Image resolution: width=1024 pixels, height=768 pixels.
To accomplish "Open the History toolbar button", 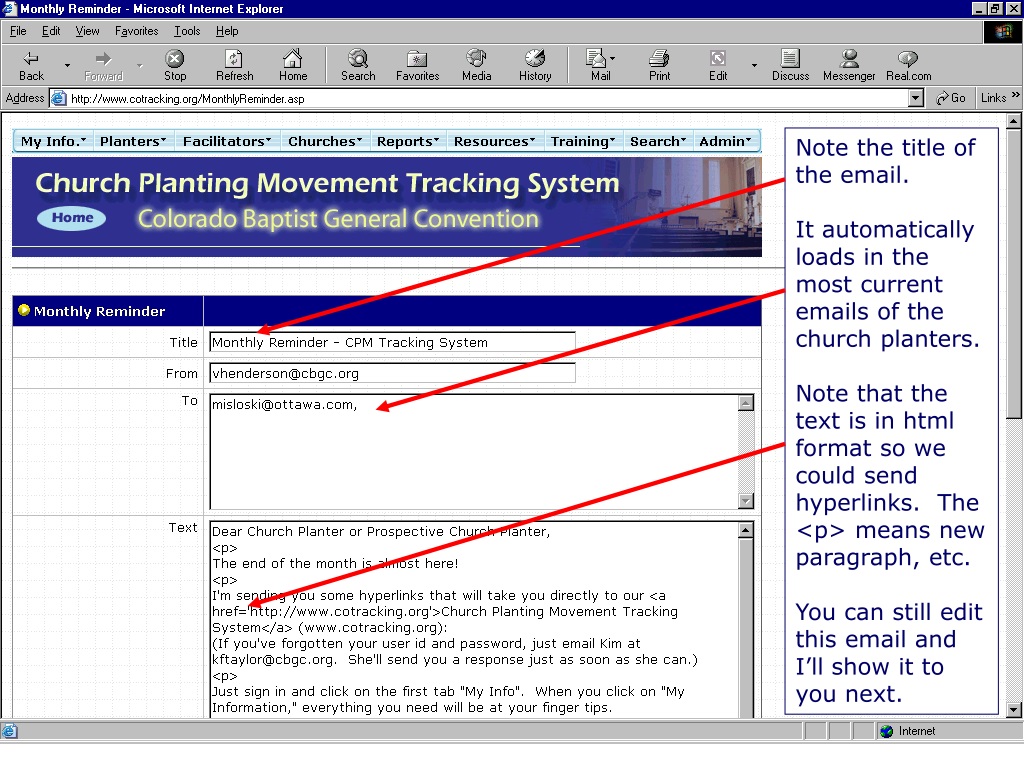I will click(535, 65).
